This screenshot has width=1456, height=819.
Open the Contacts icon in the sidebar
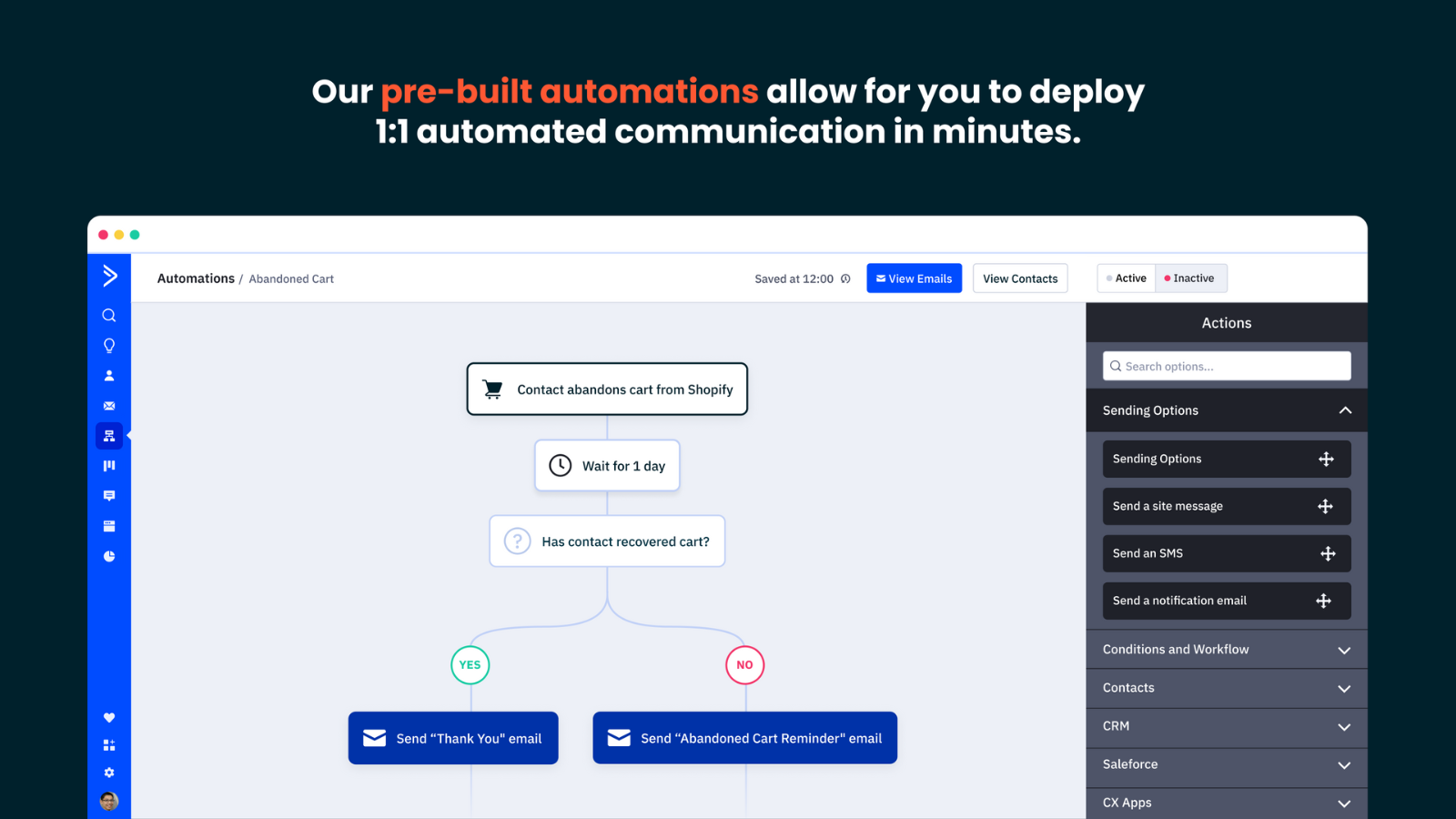click(109, 375)
